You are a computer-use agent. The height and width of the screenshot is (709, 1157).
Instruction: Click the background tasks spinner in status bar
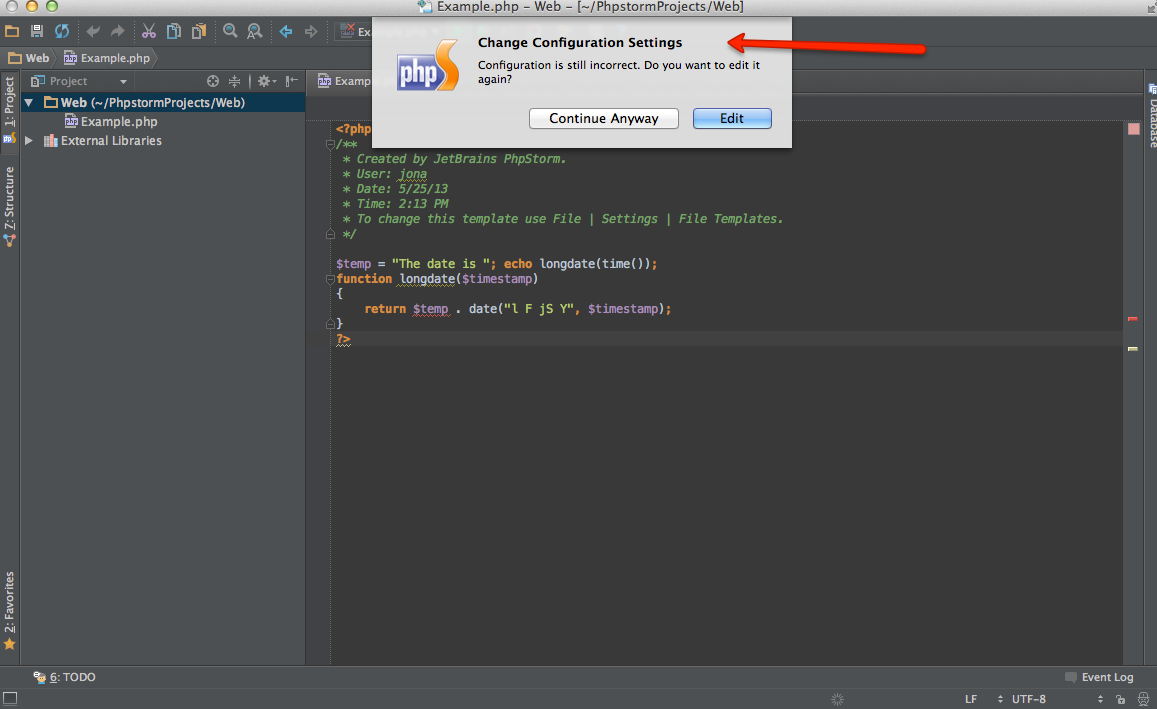[837, 699]
